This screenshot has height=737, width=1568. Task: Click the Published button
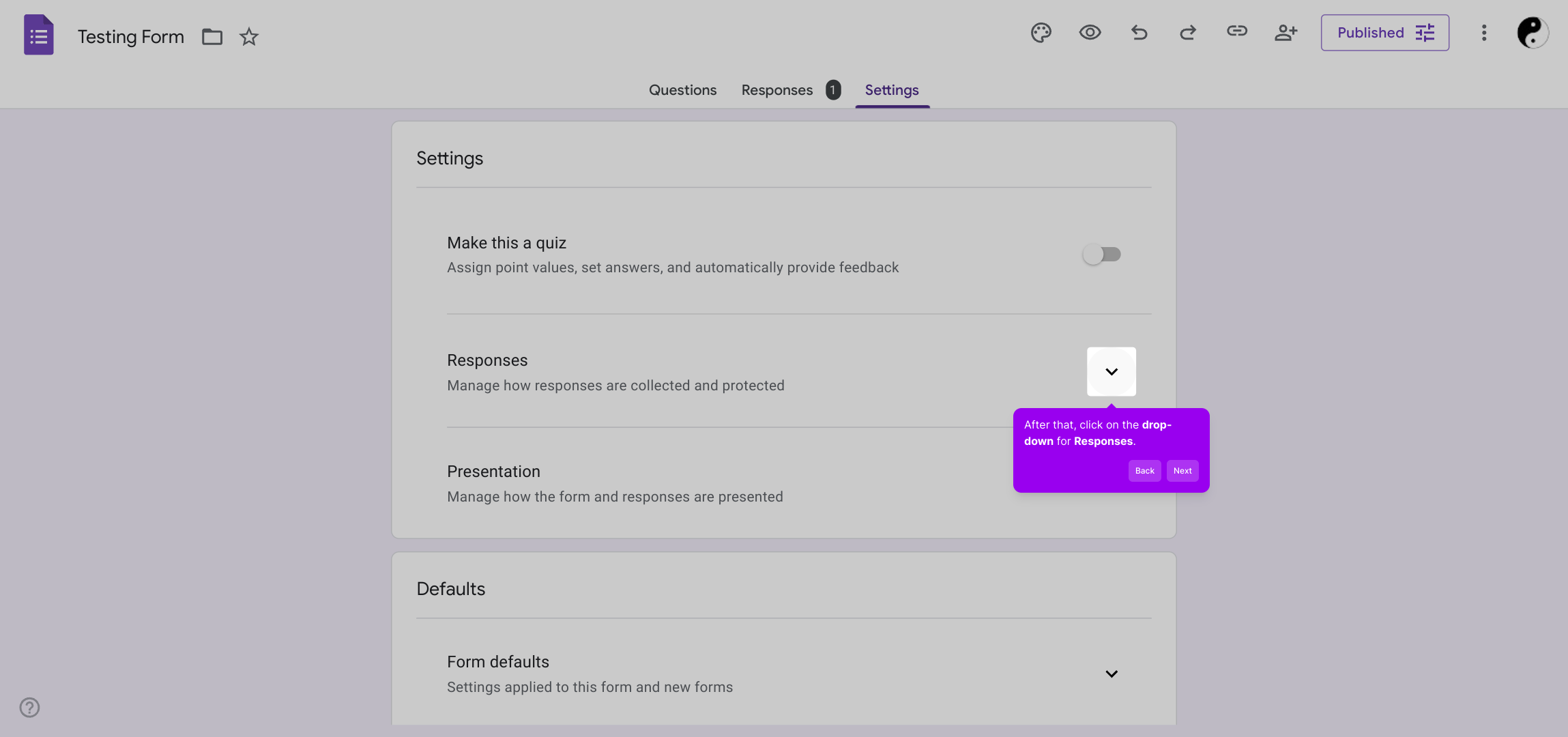click(x=1384, y=33)
